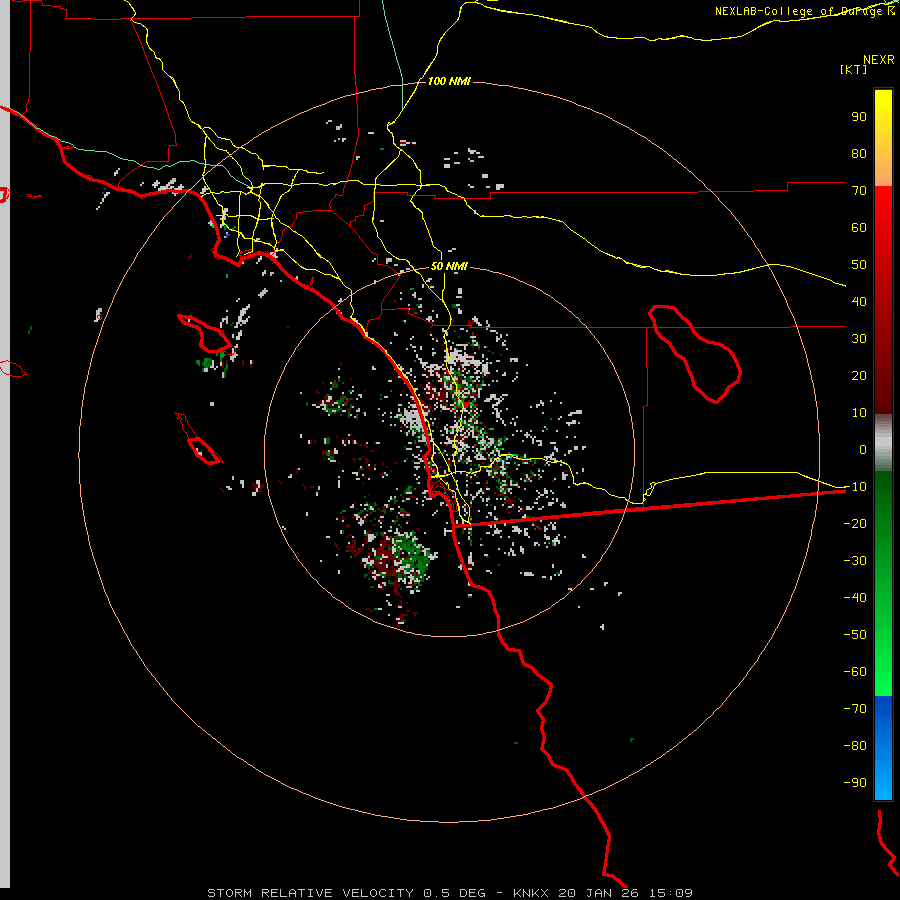Click the -20 knots scale value
This screenshot has height=900, width=900.
[855, 524]
